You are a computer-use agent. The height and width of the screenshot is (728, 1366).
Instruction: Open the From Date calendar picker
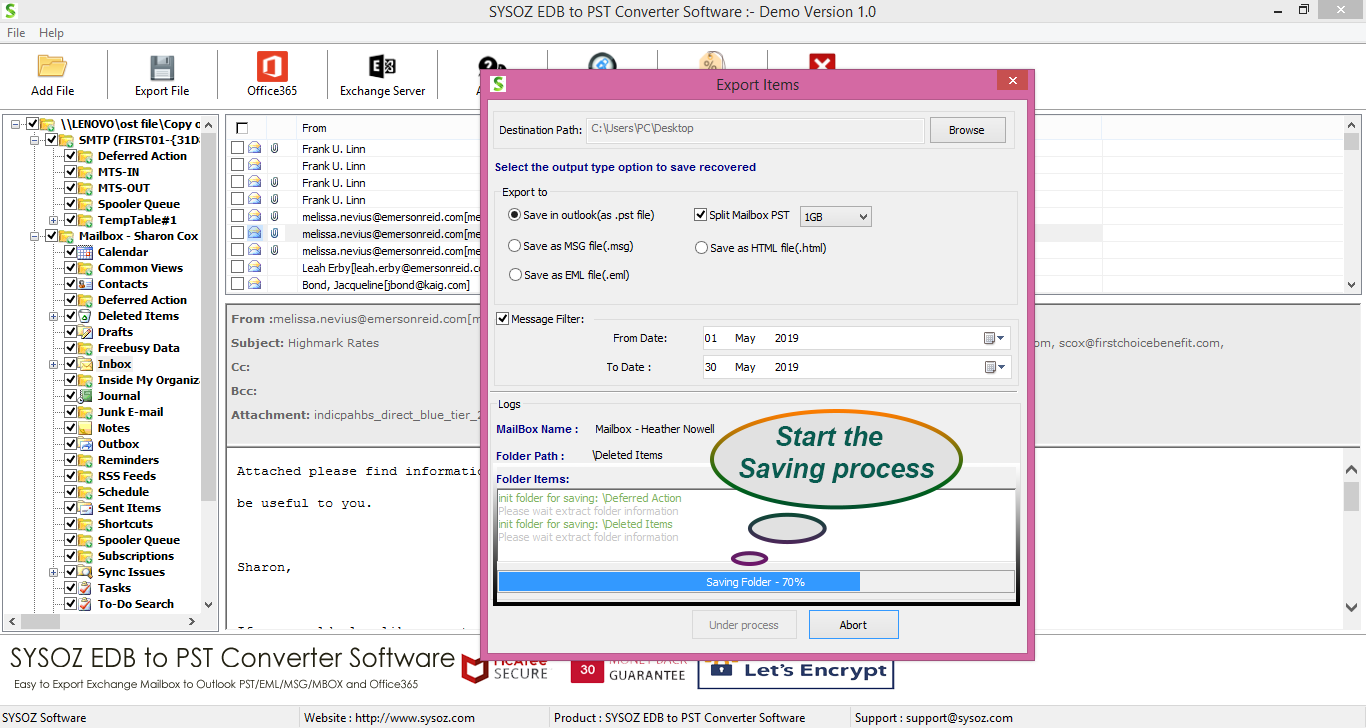pyautogui.click(x=994, y=338)
